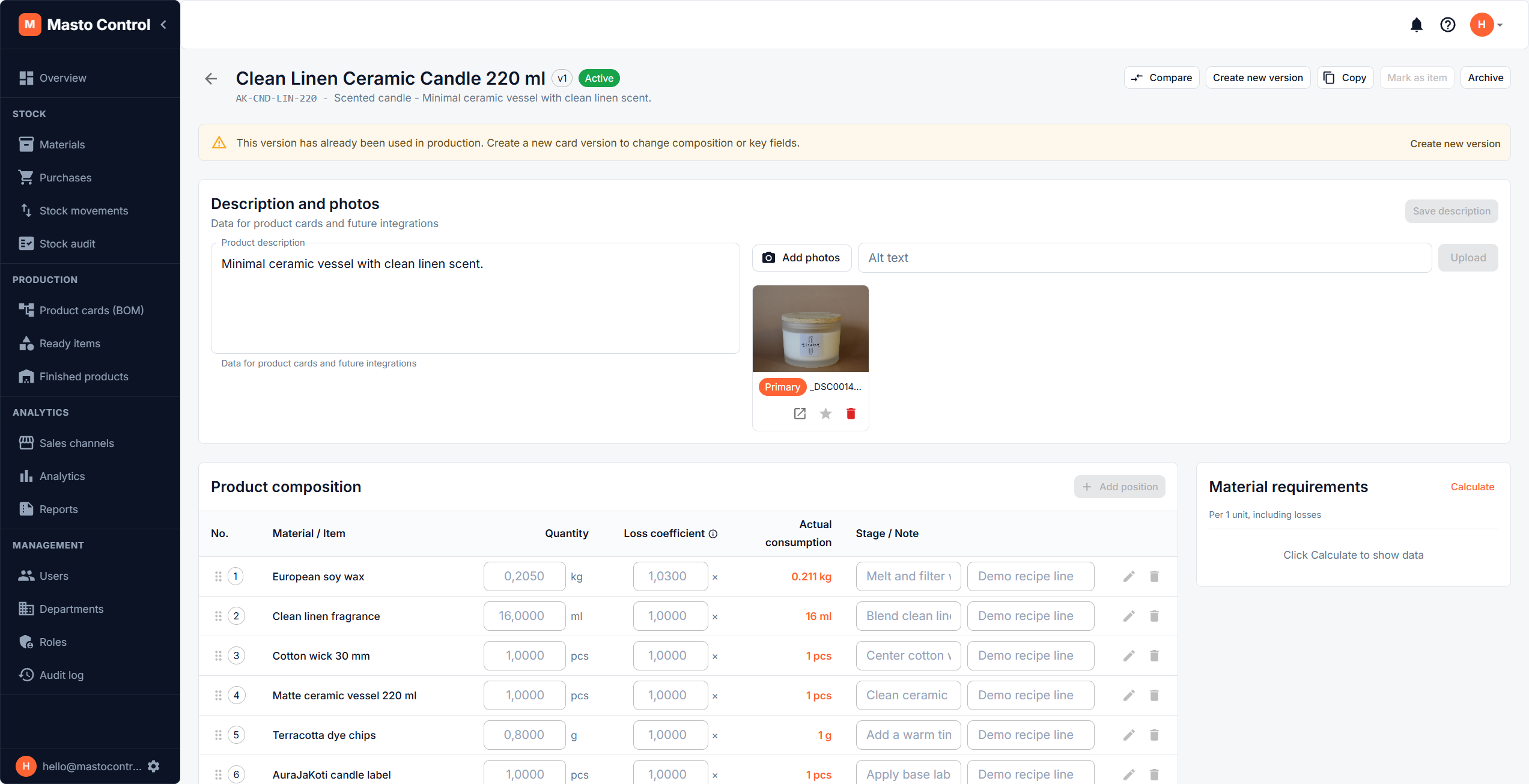Image resolution: width=1529 pixels, height=784 pixels.
Task: Open Purchases page
Action: coord(90,177)
